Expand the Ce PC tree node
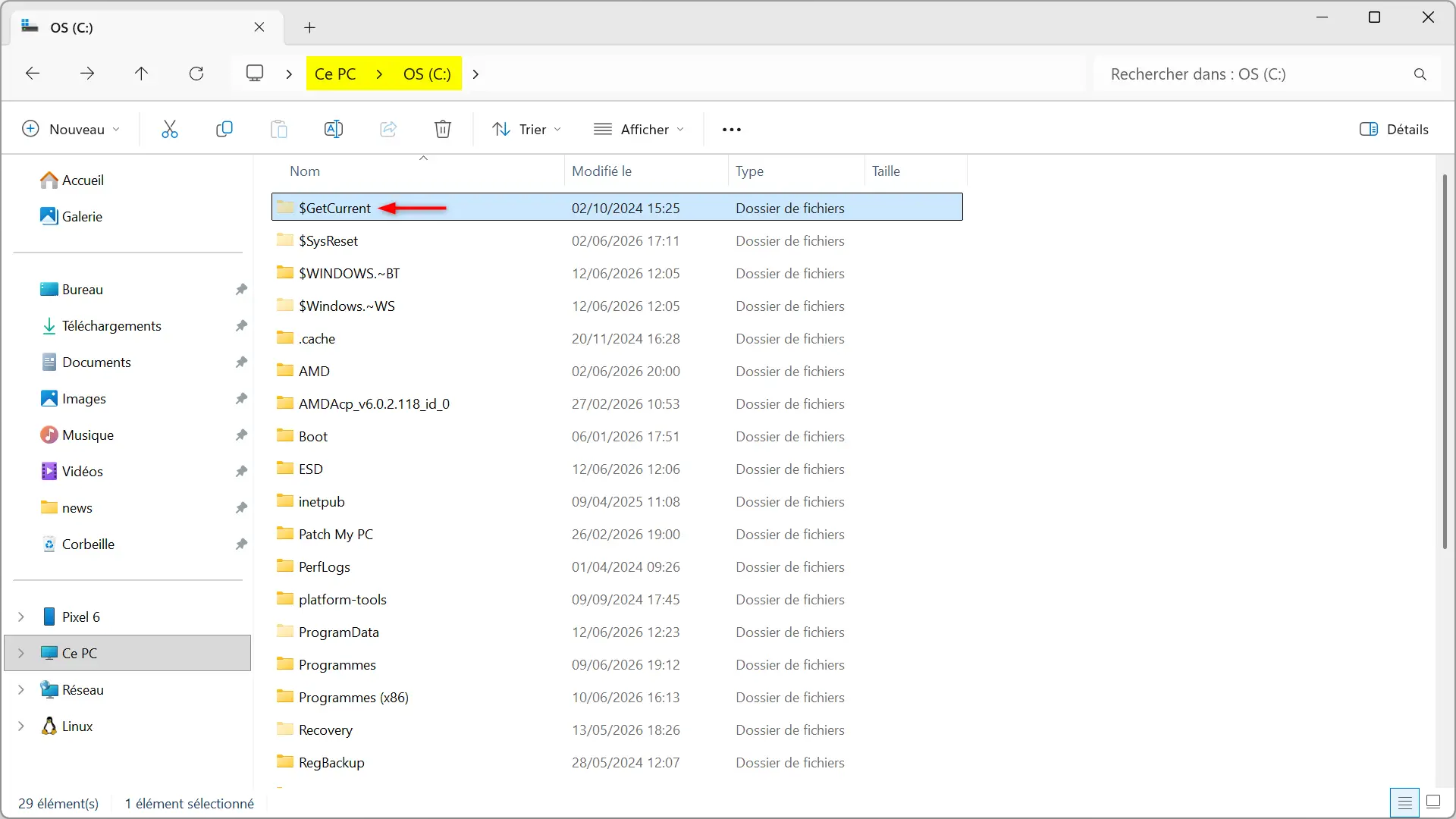Viewport: 1456px width, 819px height. pyautogui.click(x=21, y=653)
